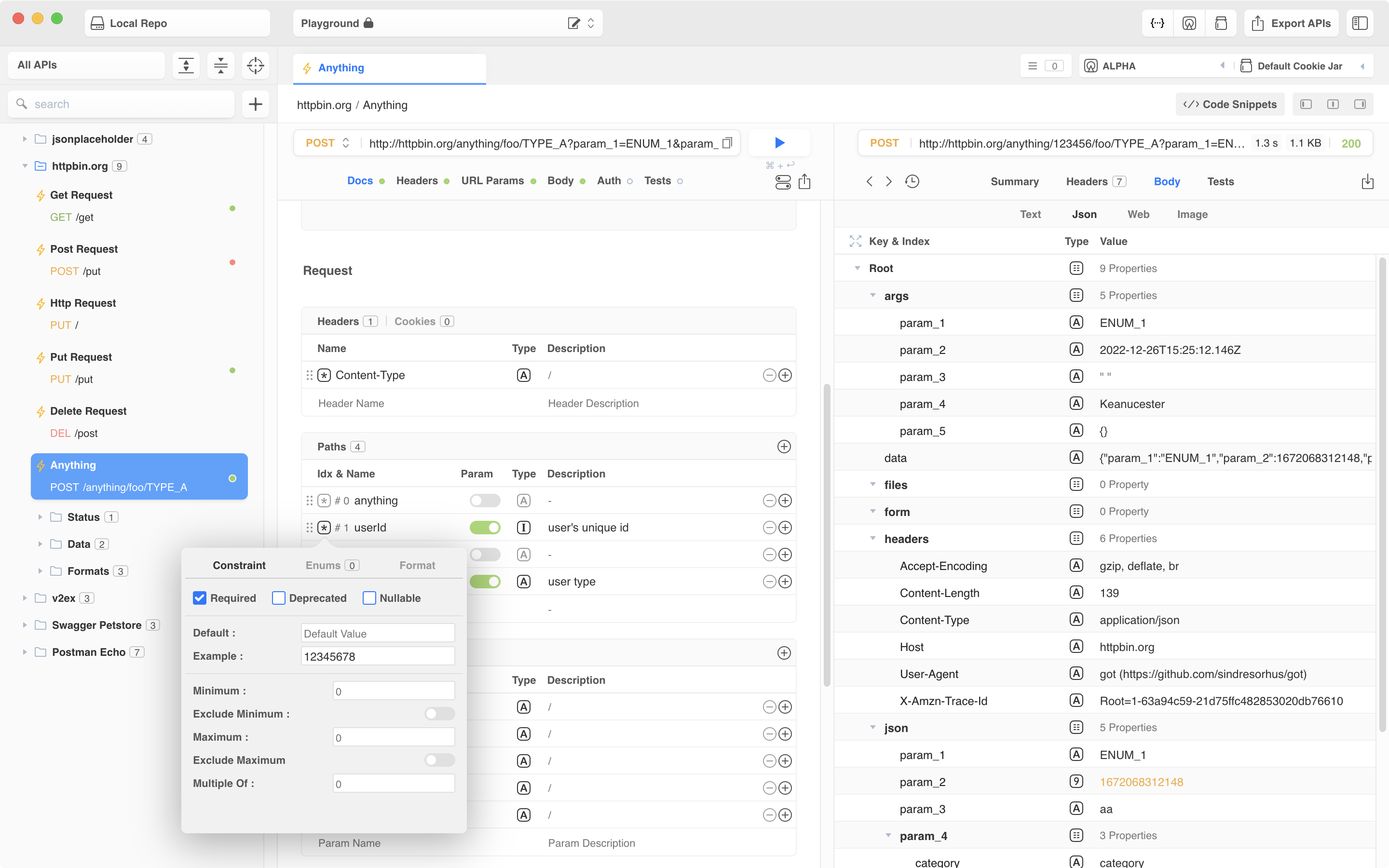Expand the Status folder
This screenshot has height=868, width=1389.
point(40,516)
